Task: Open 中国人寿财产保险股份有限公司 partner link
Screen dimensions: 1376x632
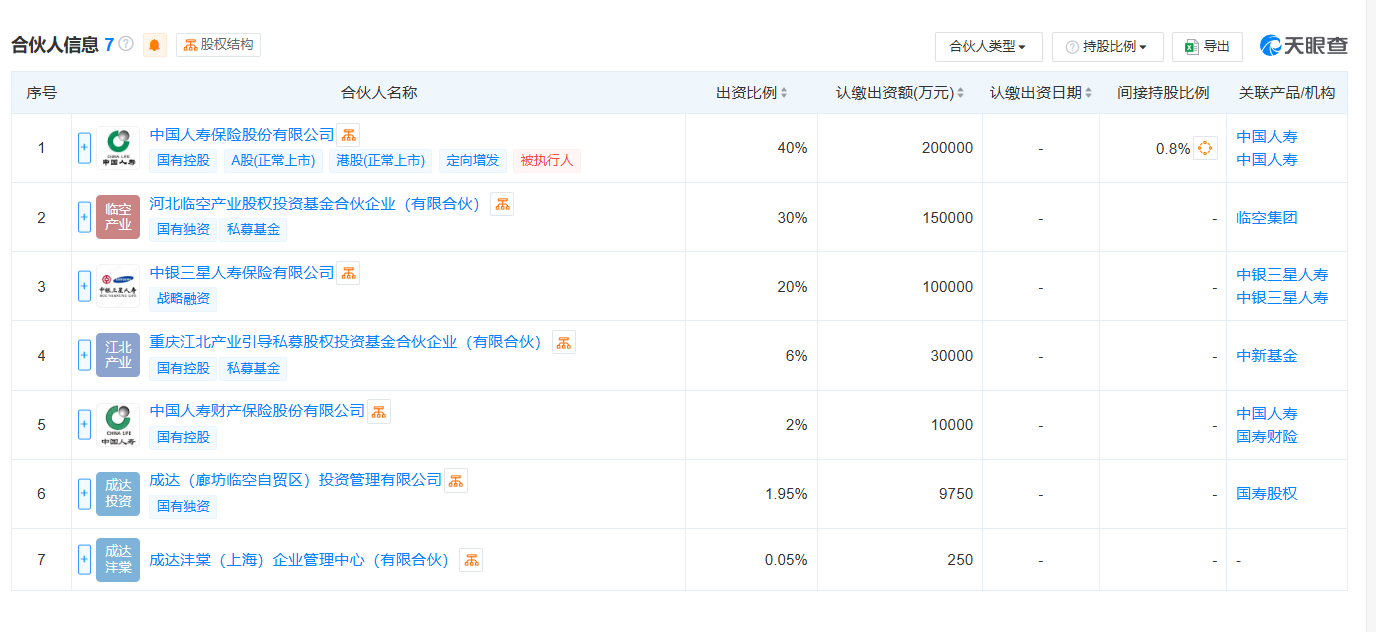Action: [257, 411]
